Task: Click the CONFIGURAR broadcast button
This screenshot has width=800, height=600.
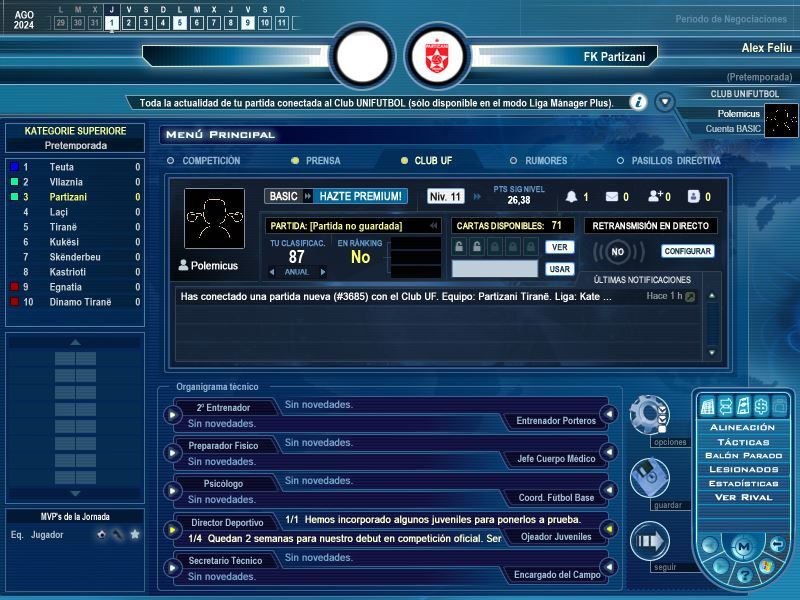Action: point(687,251)
